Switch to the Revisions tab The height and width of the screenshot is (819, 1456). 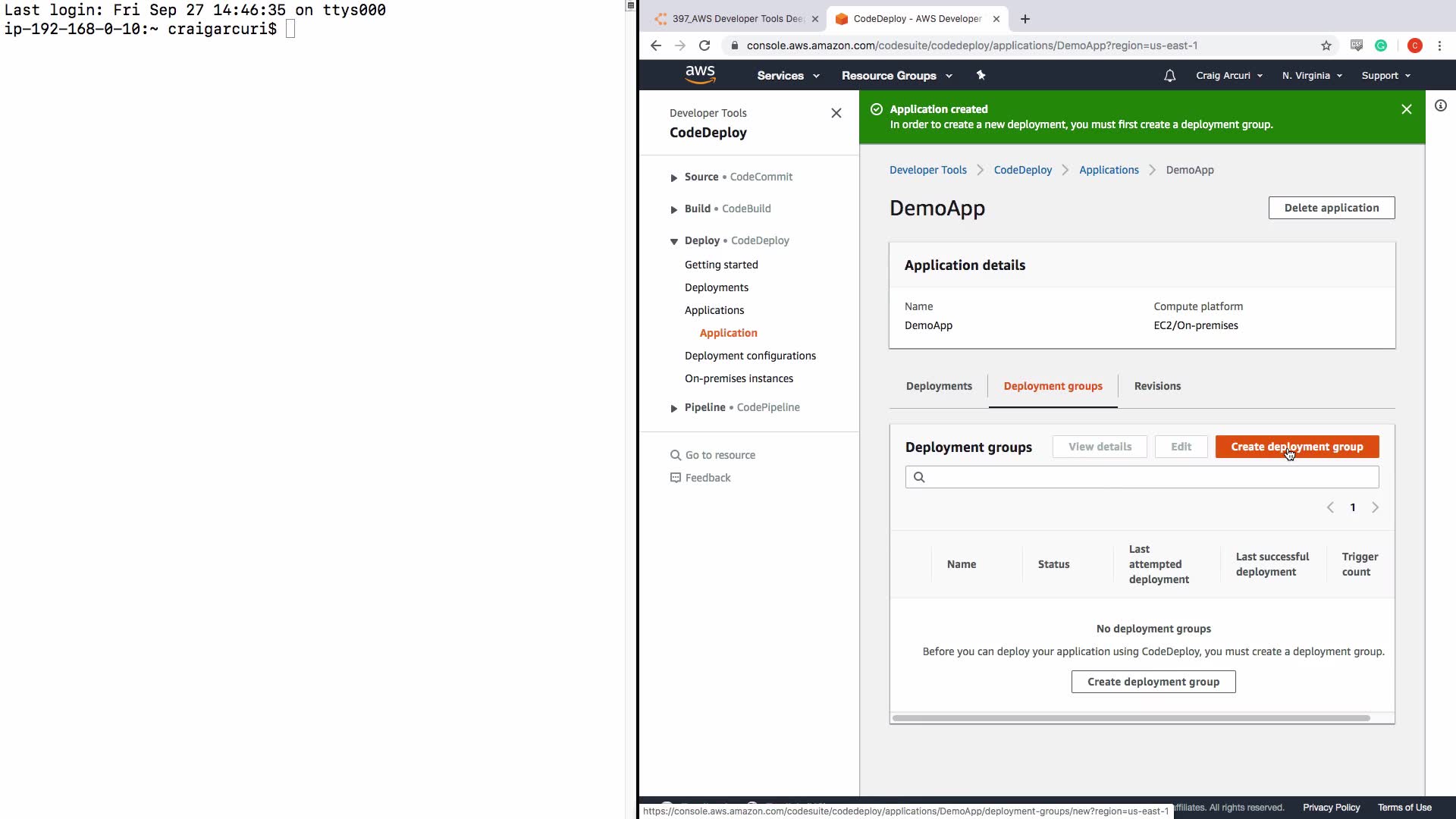[1156, 386]
